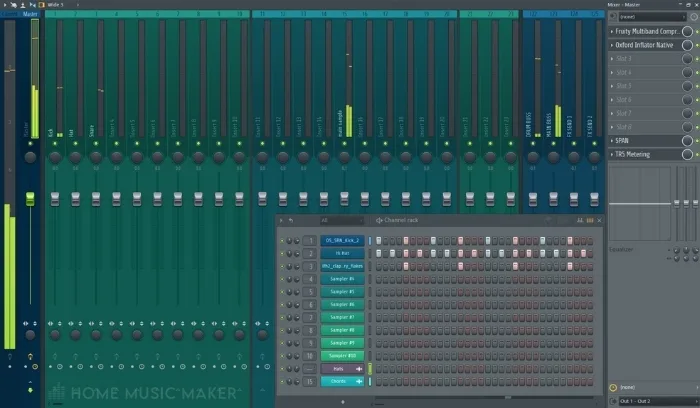This screenshot has width=700, height=408.
Task: Click mixer target number 3 for clap channel
Action: coord(310,266)
